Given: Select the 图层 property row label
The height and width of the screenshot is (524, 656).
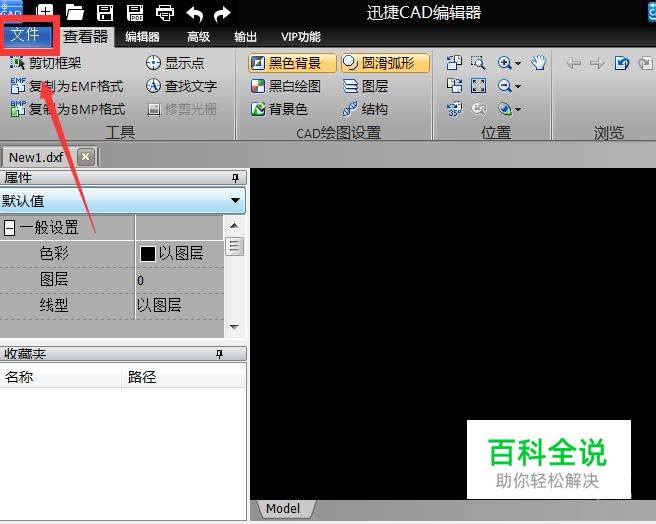Looking at the screenshot, I should click(54, 280).
